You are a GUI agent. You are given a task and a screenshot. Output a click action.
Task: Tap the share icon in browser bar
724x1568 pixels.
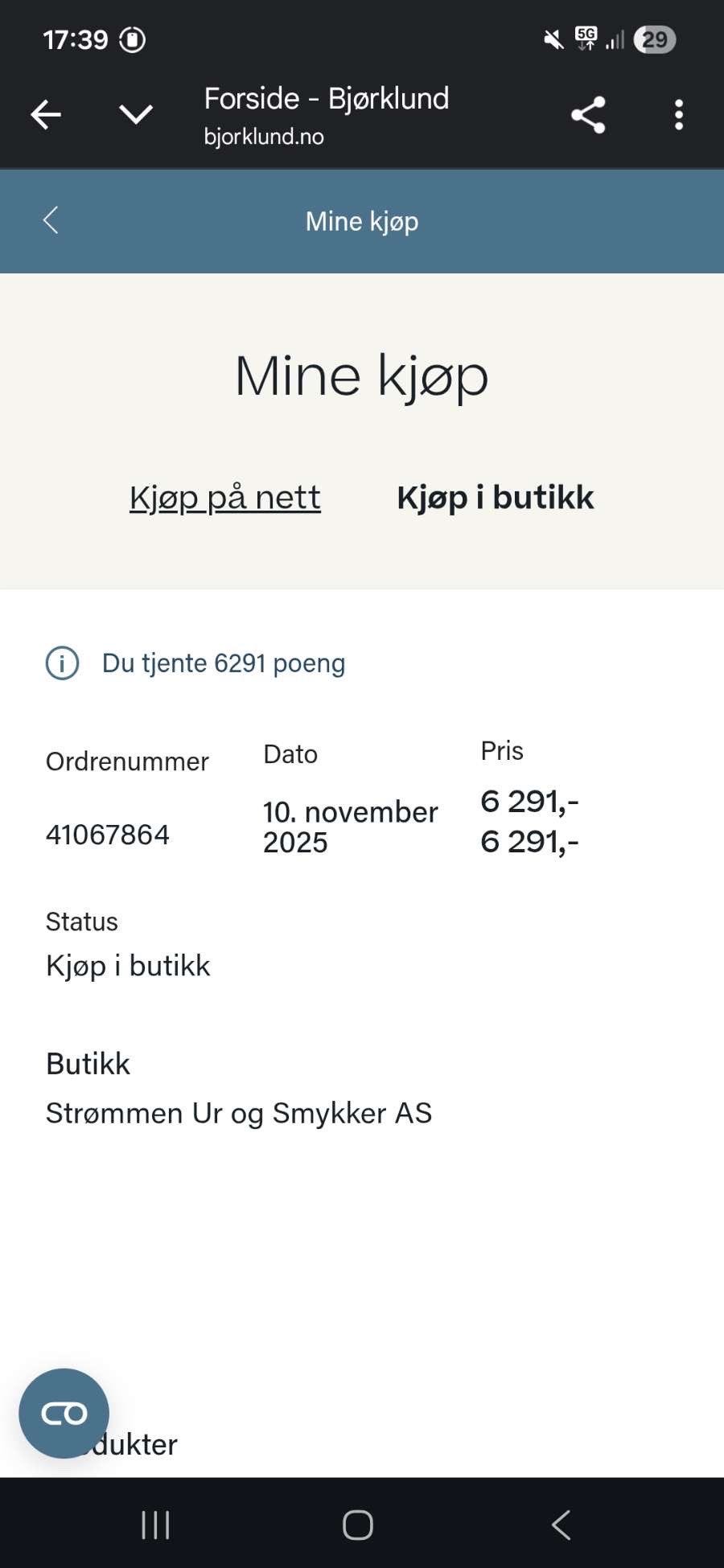tap(588, 115)
